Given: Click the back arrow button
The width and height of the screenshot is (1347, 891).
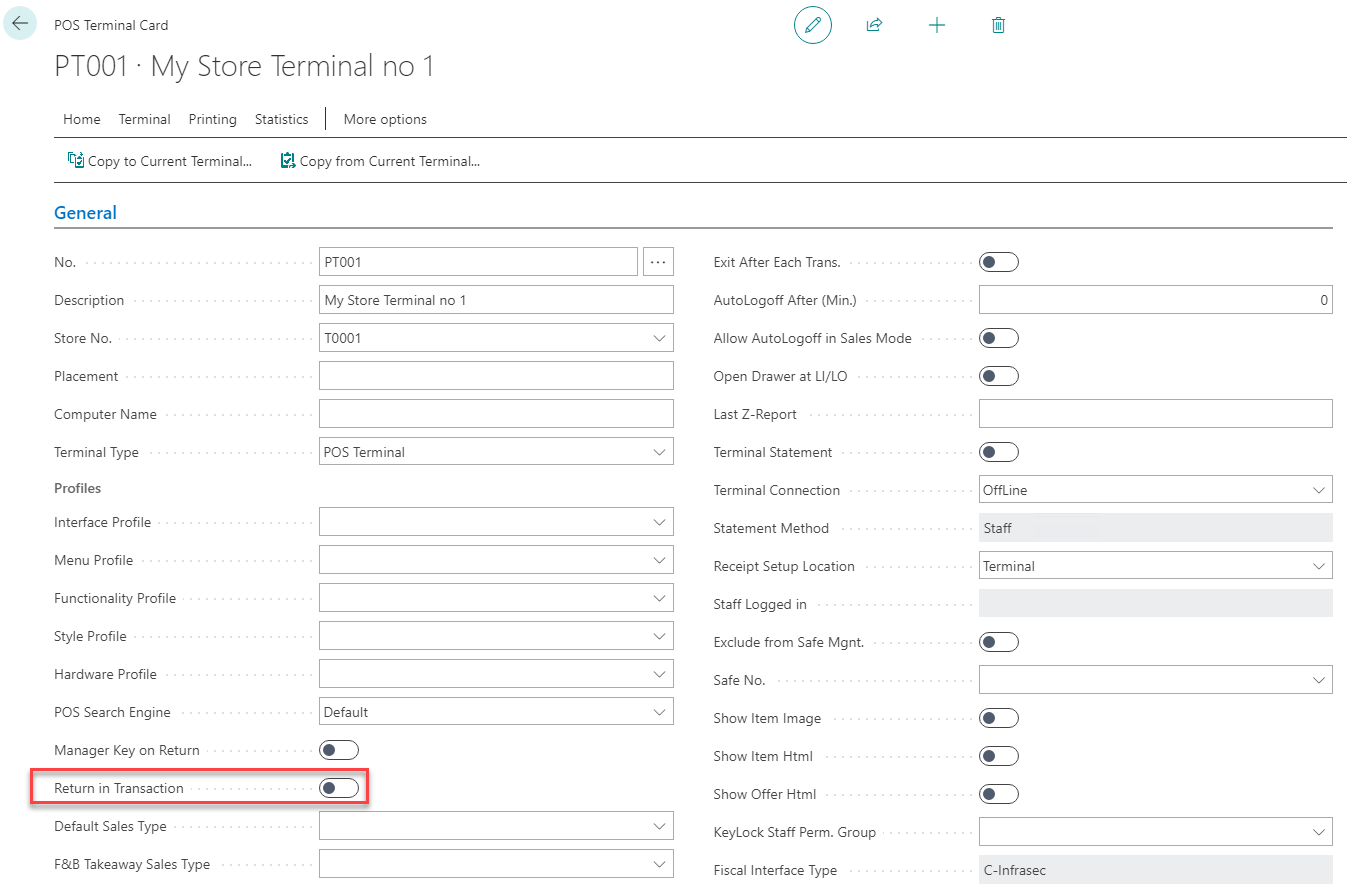Looking at the screenshot, I should pos(20,24).
